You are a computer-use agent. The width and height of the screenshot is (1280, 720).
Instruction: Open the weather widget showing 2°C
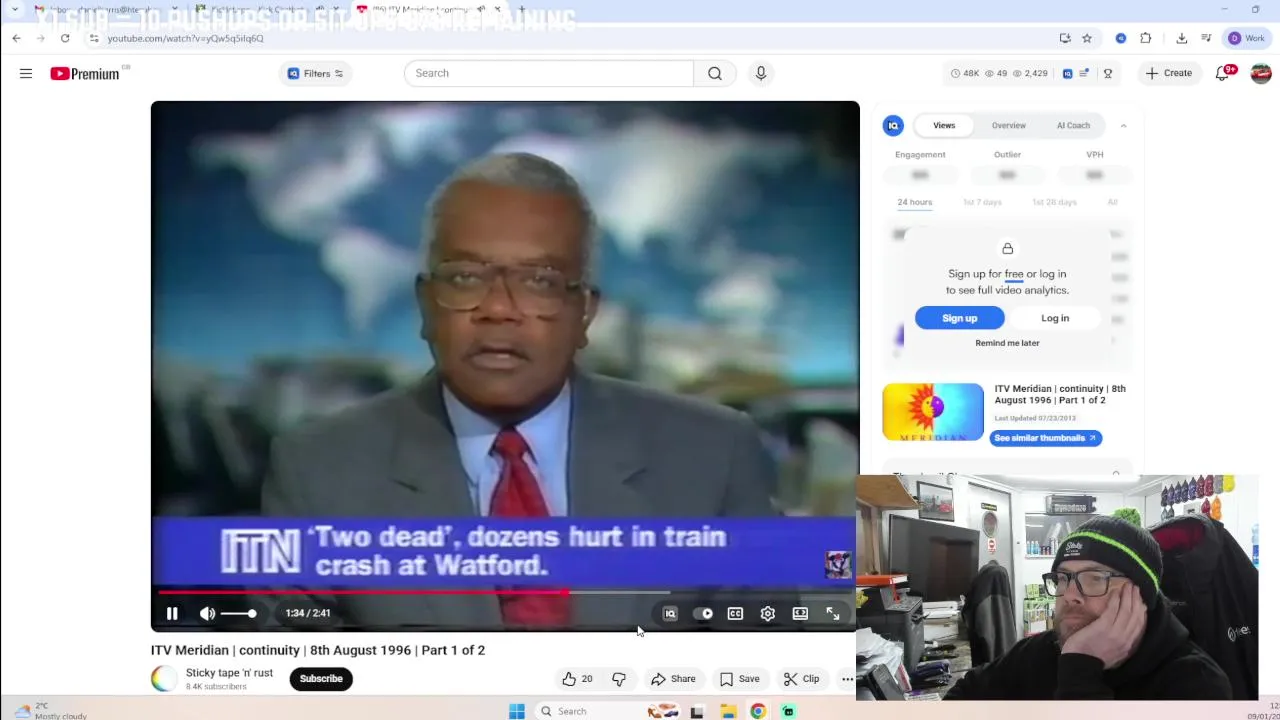click(x=50, y=711)
